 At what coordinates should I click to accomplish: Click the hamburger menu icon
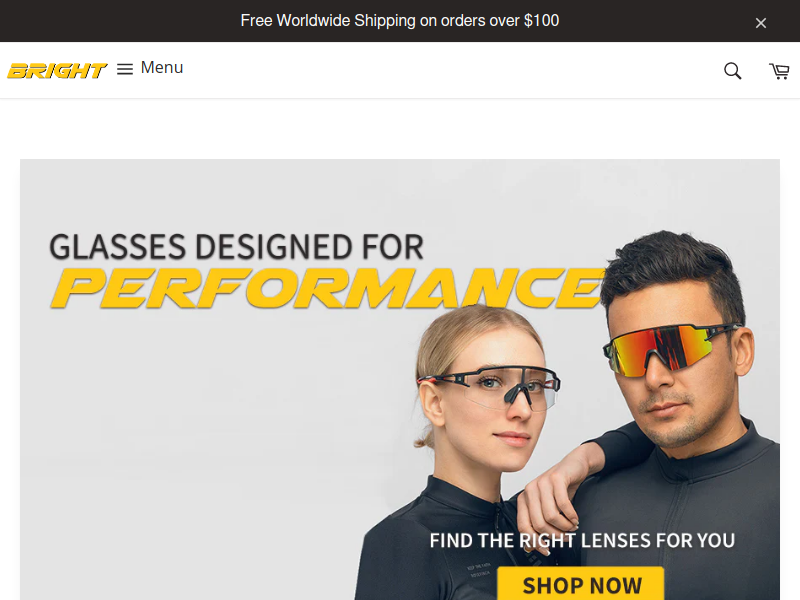pos(124,68)
